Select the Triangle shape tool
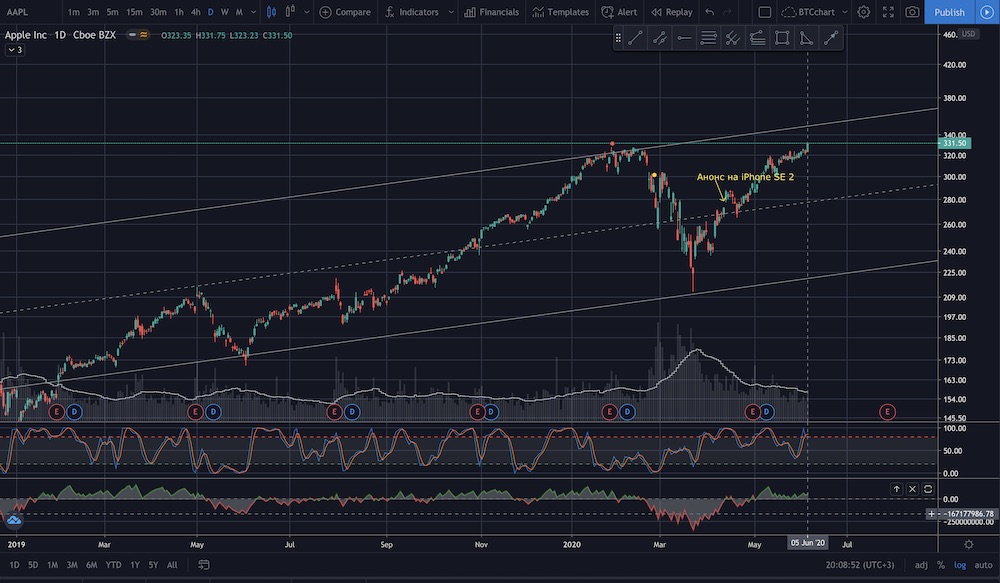The height and width of the screenshot is (583, 1000). (x=806, y=38)
